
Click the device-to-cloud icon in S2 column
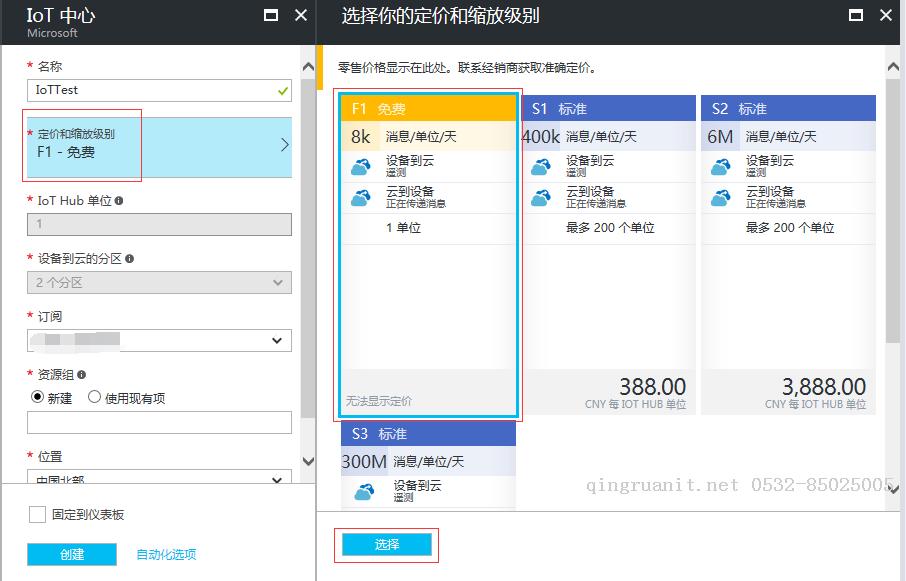tap(719, 164)
